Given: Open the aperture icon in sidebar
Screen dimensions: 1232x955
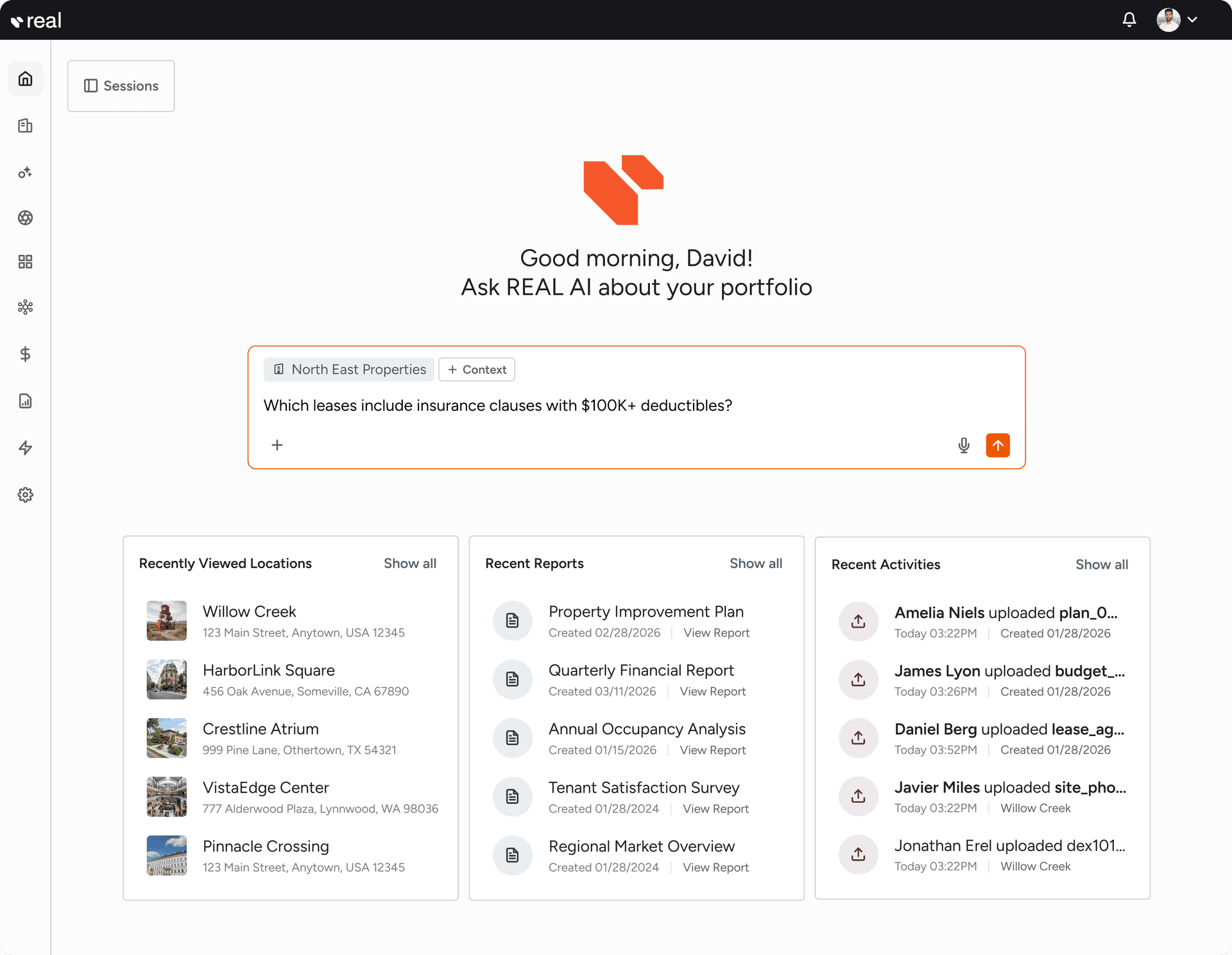Looking at the screenshot, I should pos(25,218).
